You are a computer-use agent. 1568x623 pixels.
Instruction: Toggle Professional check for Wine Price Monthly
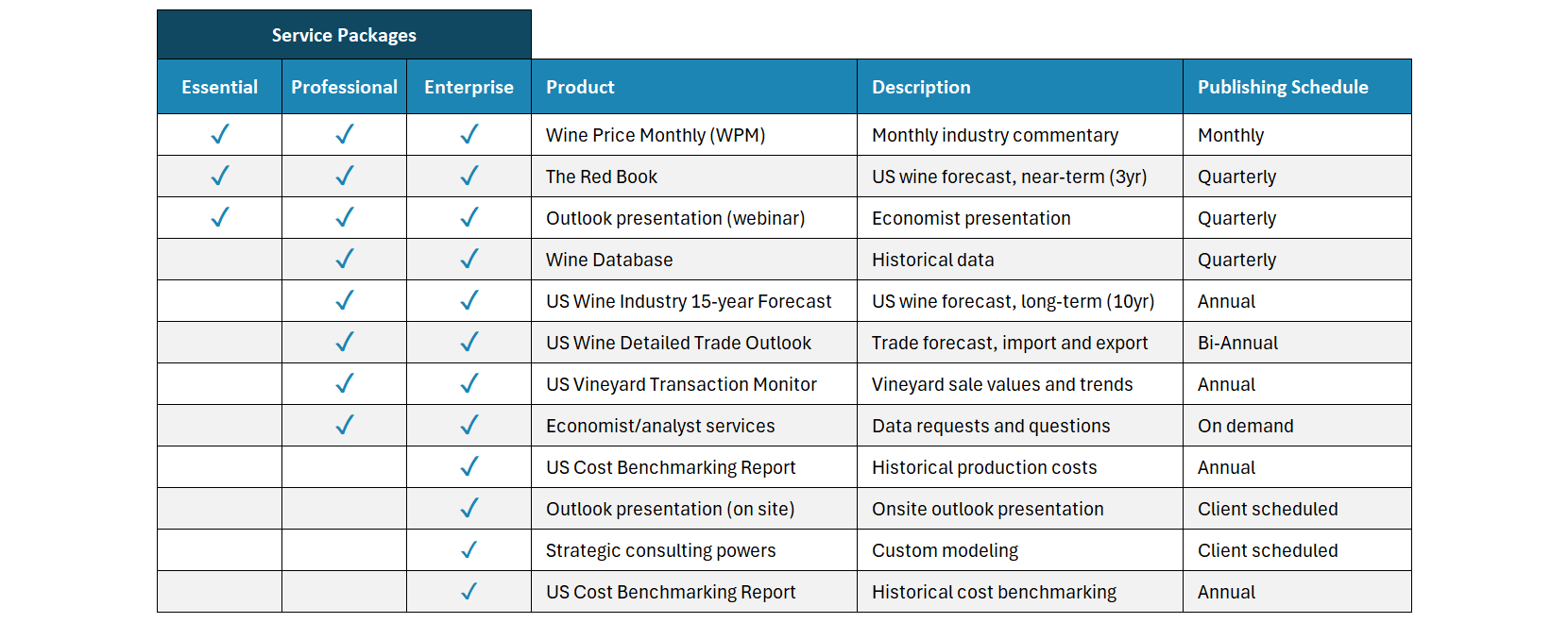pos(345,135)
